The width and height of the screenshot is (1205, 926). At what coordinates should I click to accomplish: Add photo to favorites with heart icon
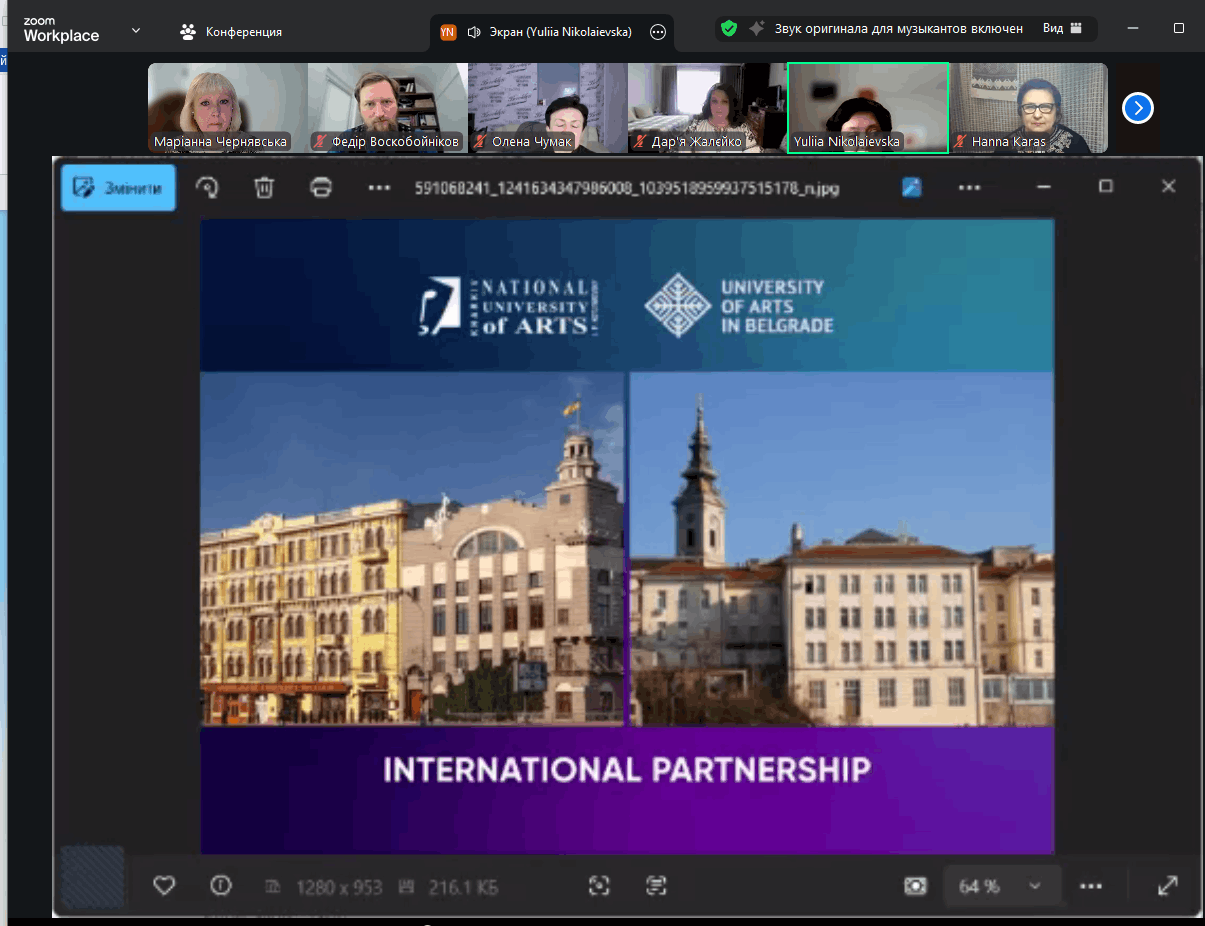164,885
